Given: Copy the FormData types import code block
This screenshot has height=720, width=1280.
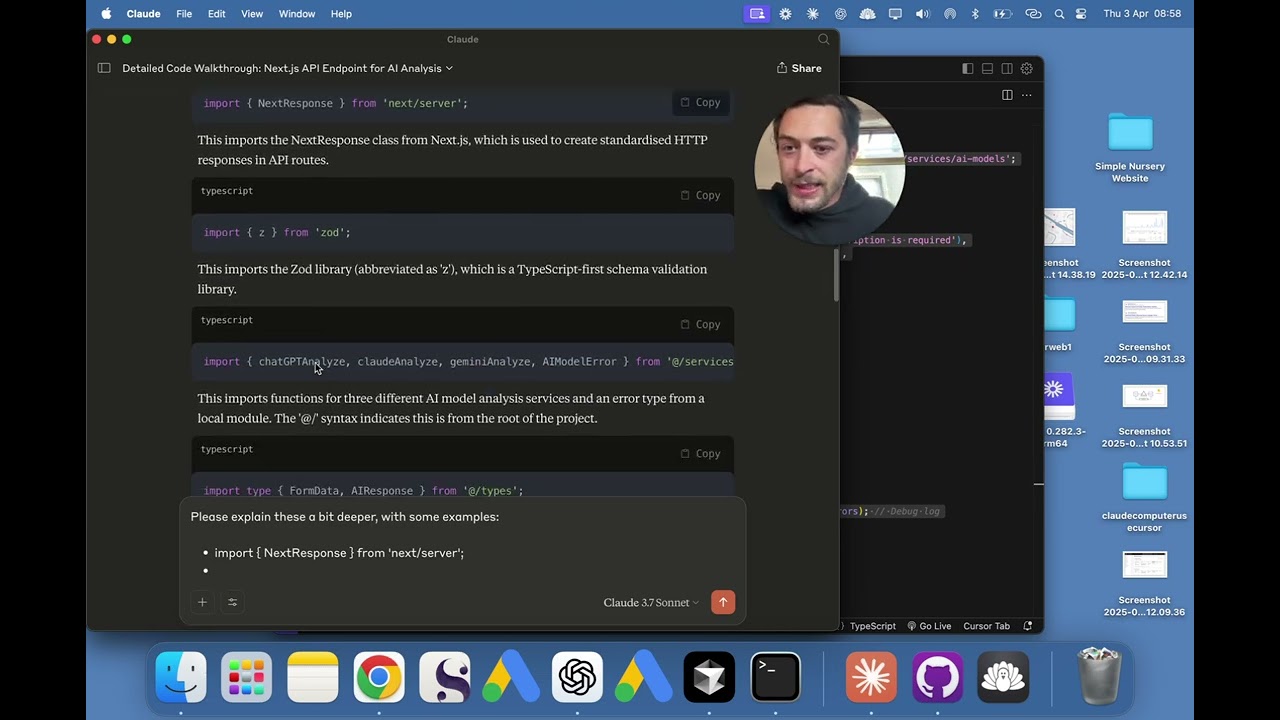Looking at the screenshot, I should click(x=700, y=453).
